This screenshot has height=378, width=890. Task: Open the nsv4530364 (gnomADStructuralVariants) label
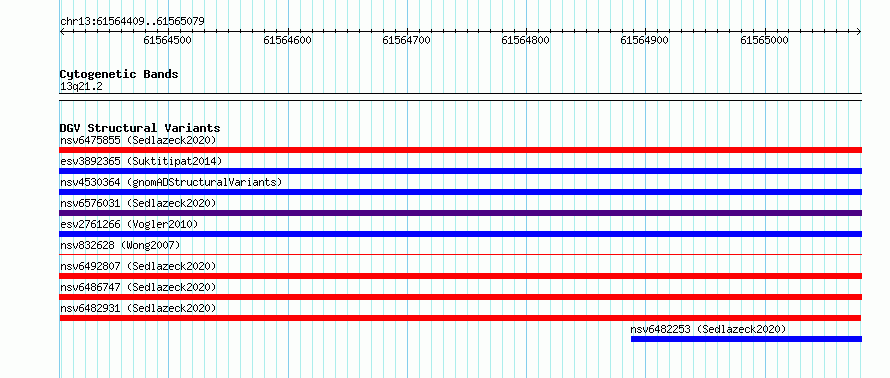click(x=171, y=182)
